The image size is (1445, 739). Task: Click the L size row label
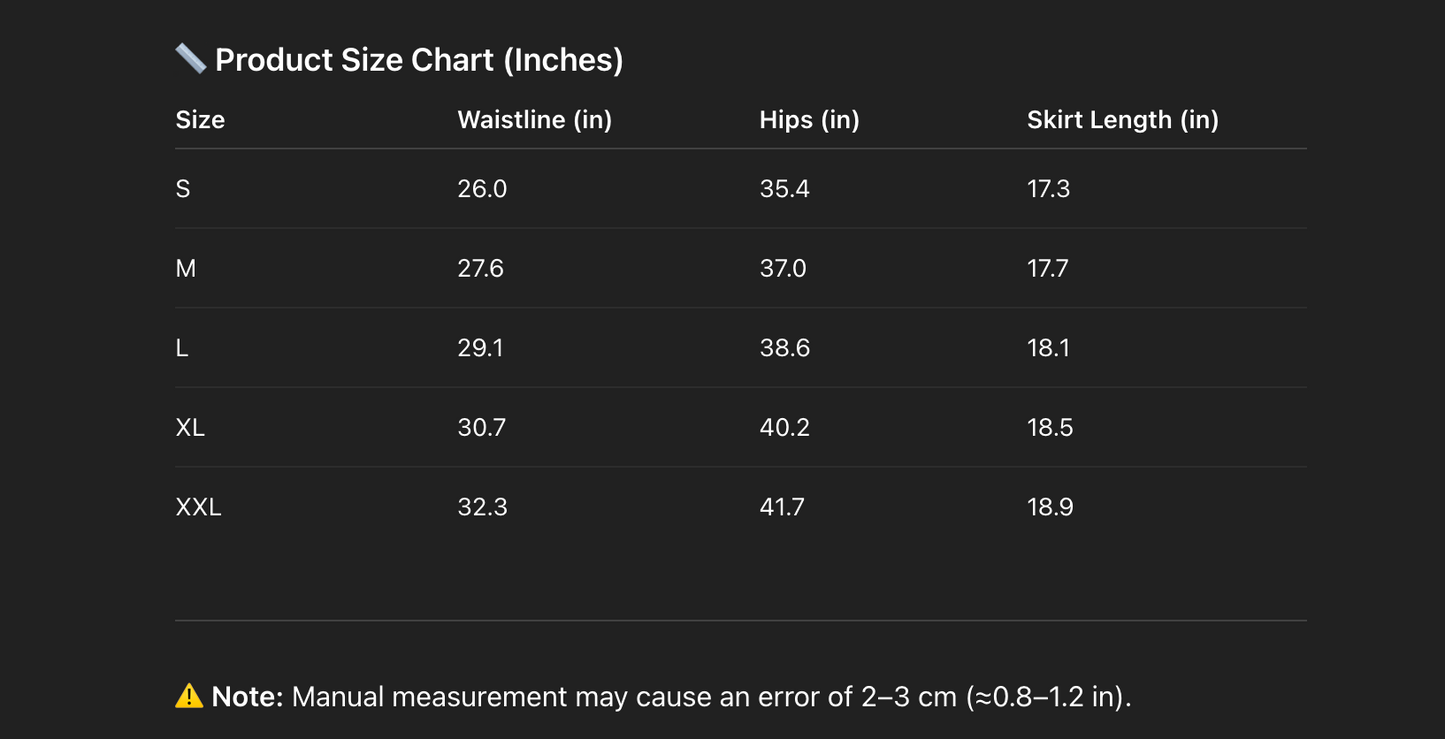pyautogui.click(x=182, y=348)
